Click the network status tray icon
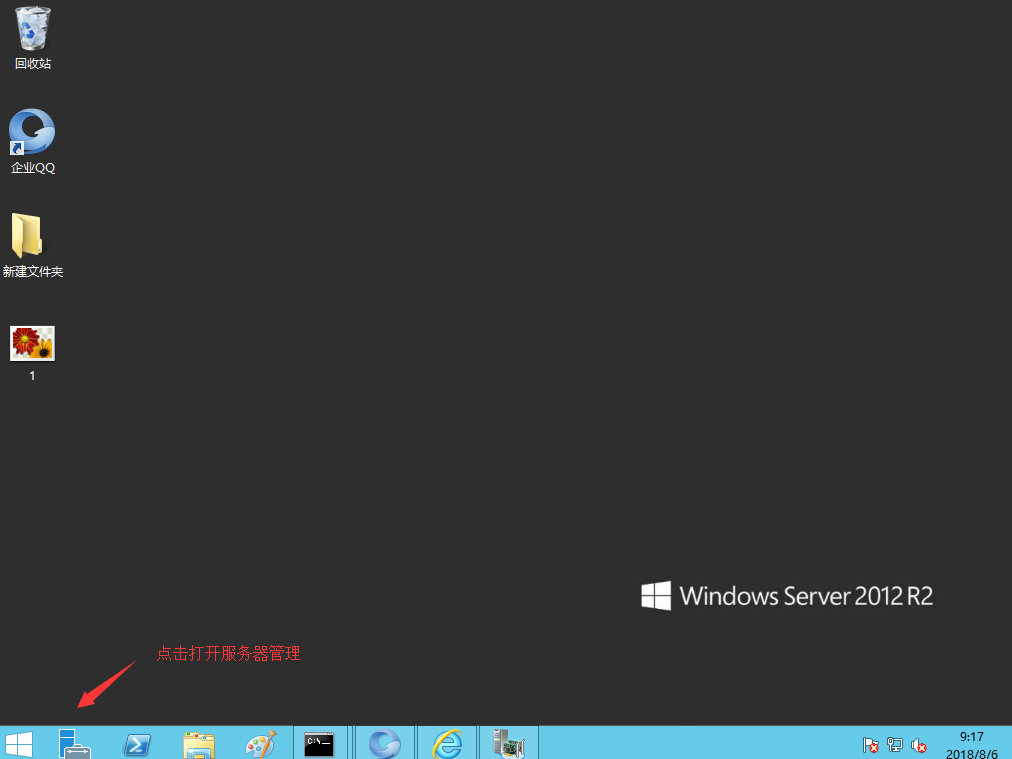1012x759 pixels. coord(895,745)
